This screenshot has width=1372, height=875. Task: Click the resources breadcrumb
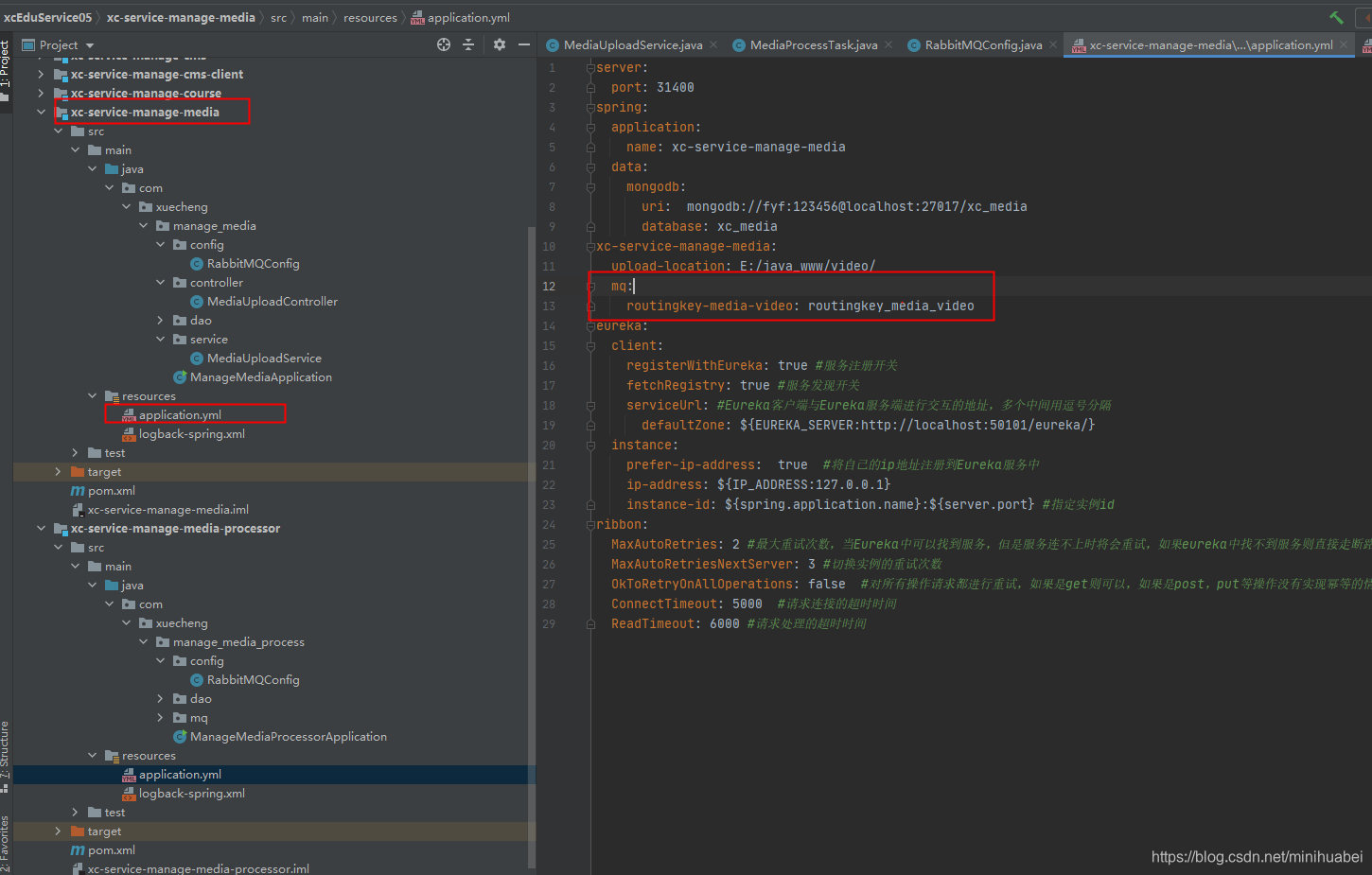[370, 17]
